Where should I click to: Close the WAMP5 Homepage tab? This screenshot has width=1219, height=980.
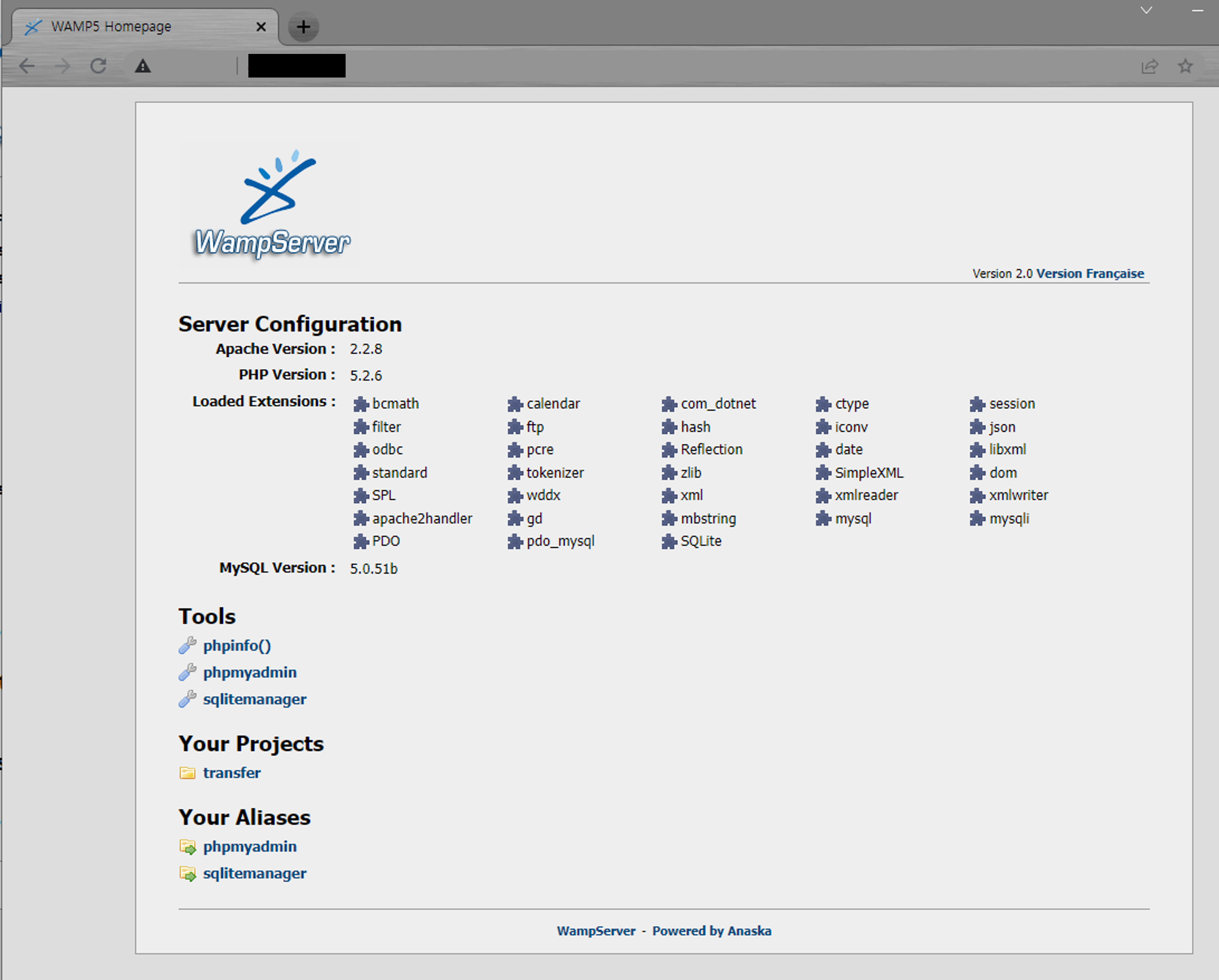tap(261, 26)
